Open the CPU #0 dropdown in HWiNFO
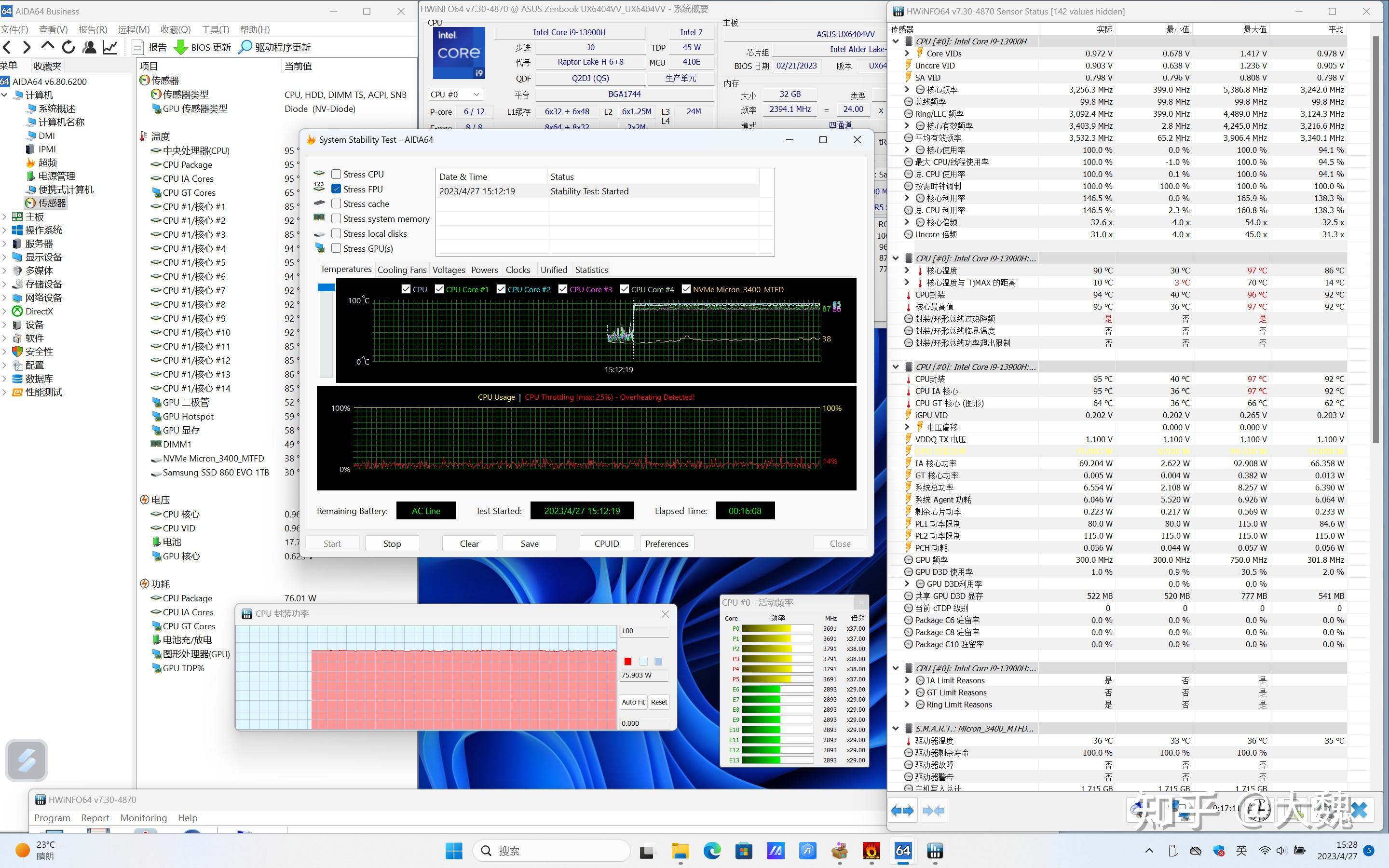The image size is (1389, 868). pyautogui.click(x=476, y=94)
